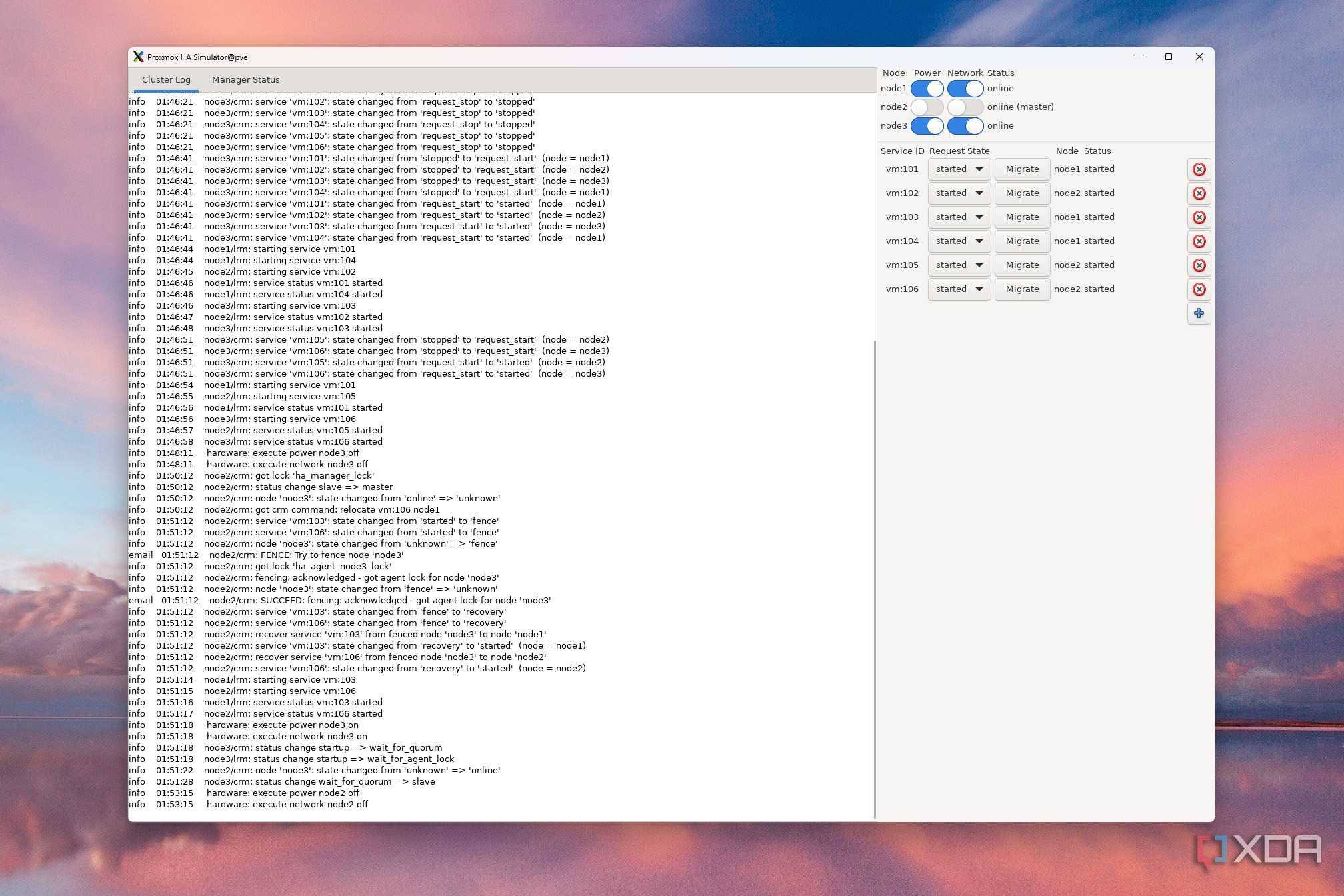Toggle node1 network switch

click(x=965, y=89)
